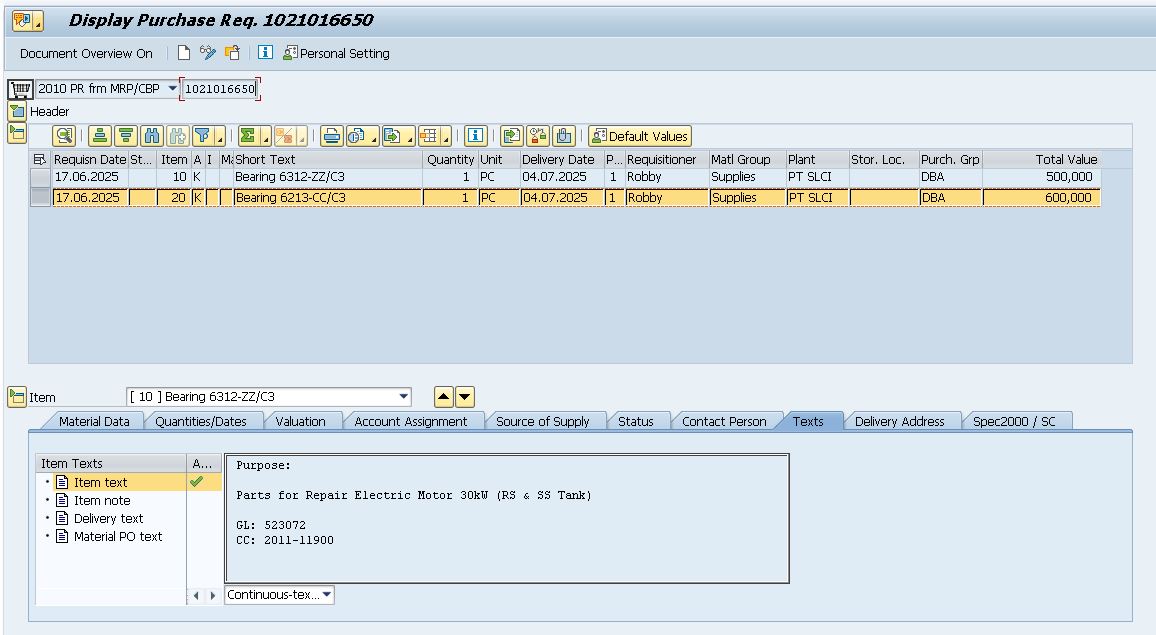The image size is (1156, 635).
Task: Click Document Overview On
Action: point(86,53)
